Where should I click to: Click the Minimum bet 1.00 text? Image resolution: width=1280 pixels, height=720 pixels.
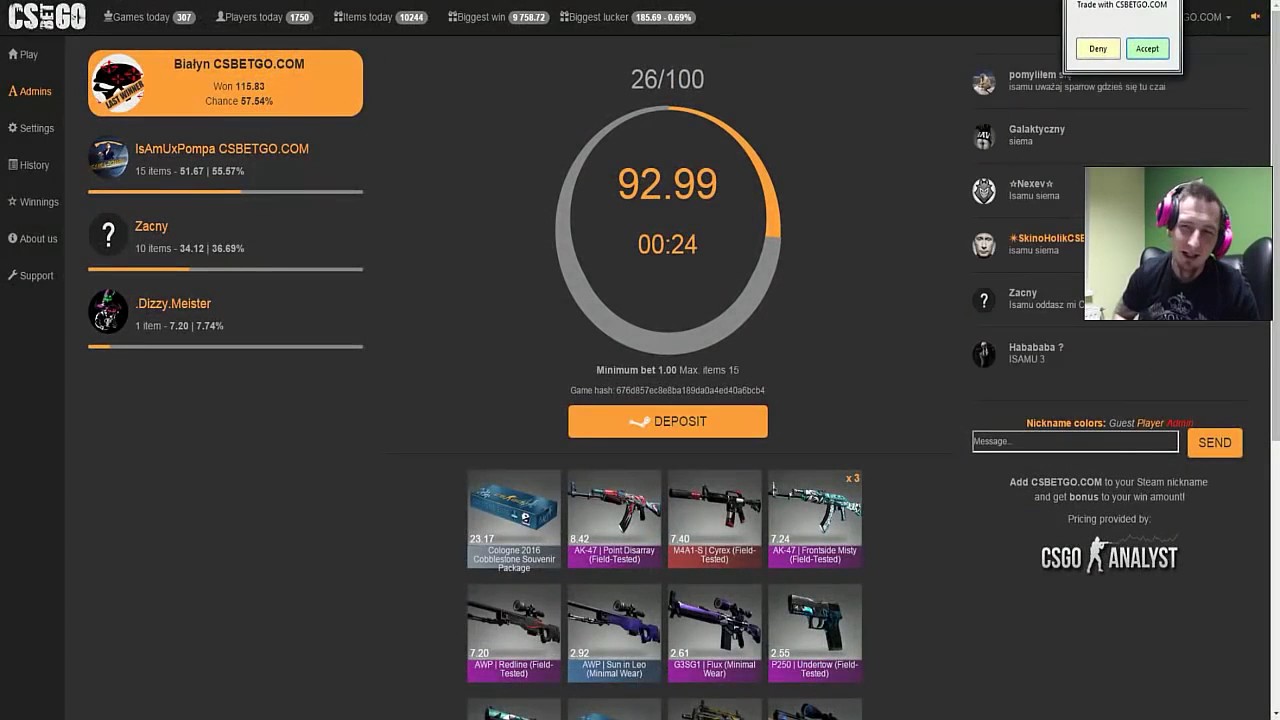pyautogui.click(x=636, y=371)
